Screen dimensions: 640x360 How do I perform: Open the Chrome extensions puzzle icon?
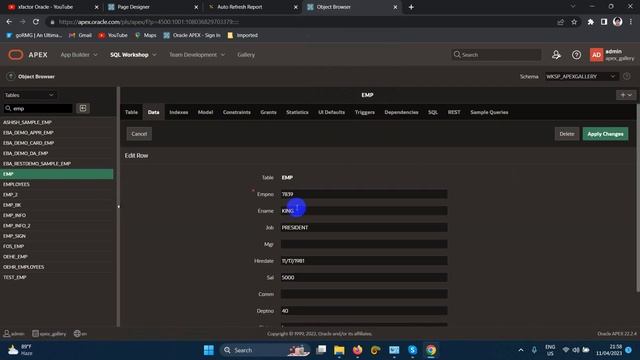point(590,22)
